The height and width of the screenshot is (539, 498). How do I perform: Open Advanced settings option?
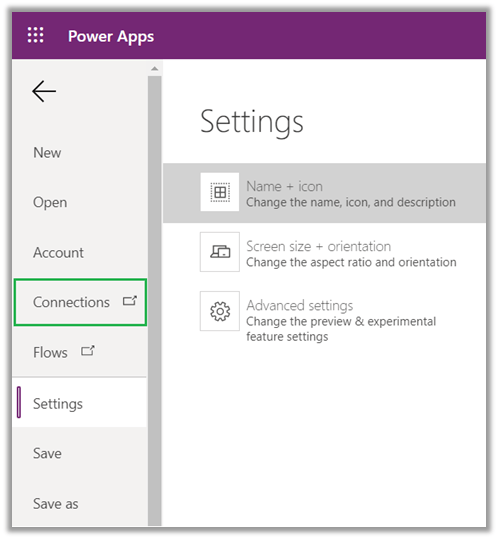pyautogui.click(x=324, y=316)
